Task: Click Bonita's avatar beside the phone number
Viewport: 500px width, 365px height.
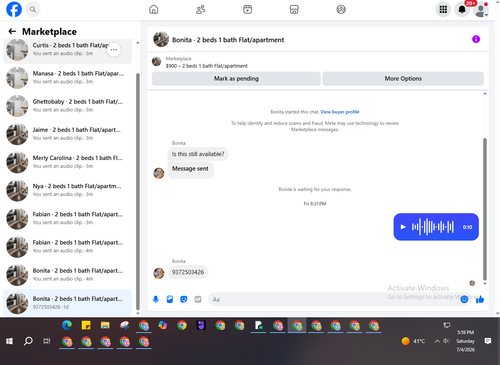Action: [x=159, y=273]
